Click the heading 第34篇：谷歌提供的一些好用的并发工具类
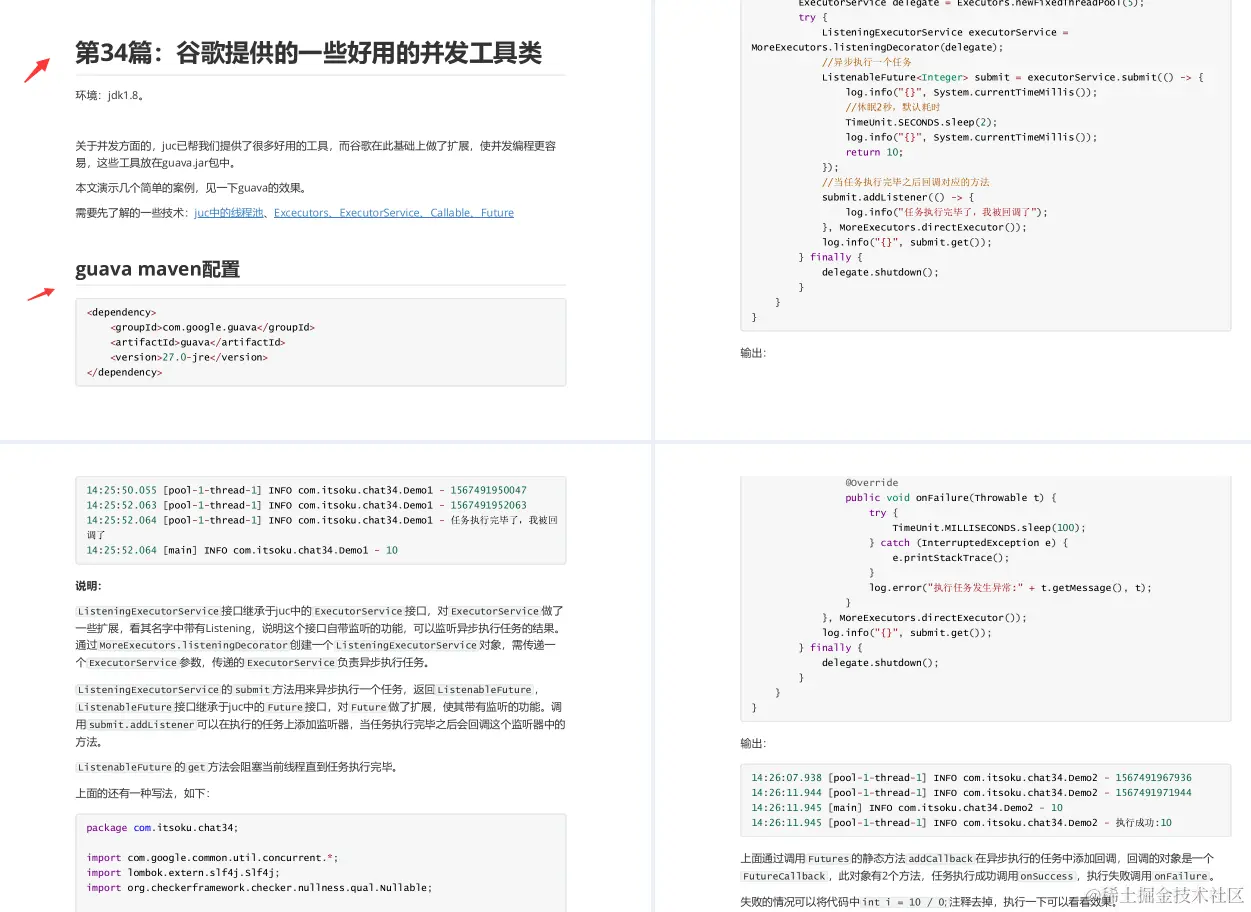Image resolution: width=1251 pixels, height=912 pixels. [308, 53]
